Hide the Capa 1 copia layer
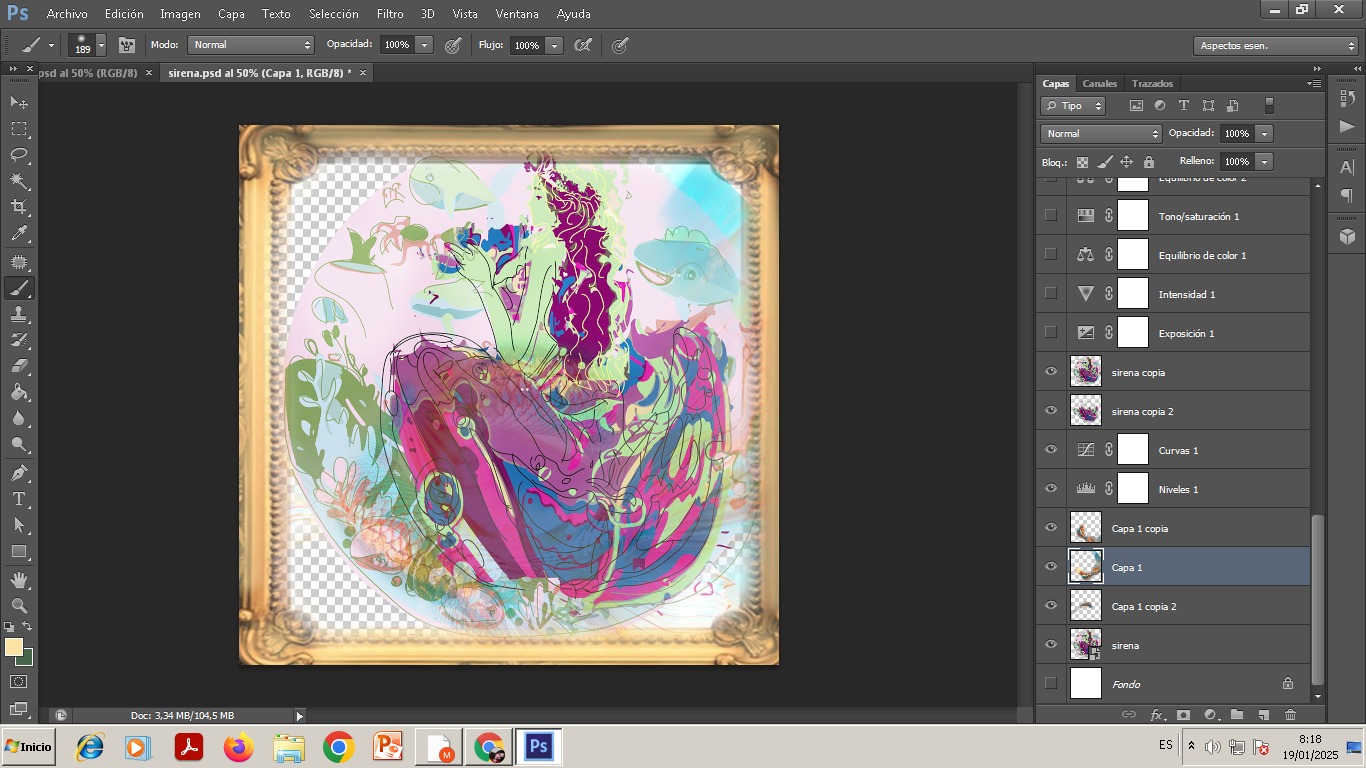 tap(1050, 528)
